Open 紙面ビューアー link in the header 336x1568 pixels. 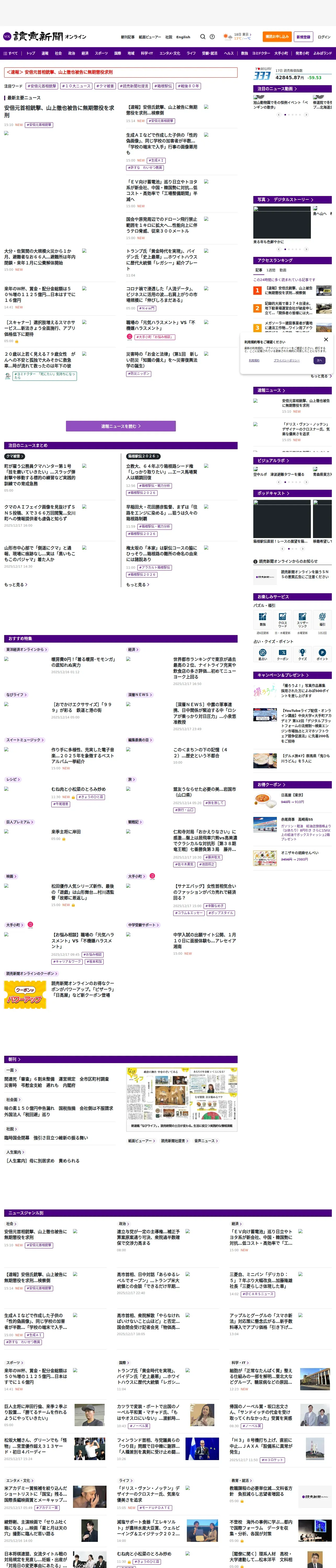[x=150, y=37]
